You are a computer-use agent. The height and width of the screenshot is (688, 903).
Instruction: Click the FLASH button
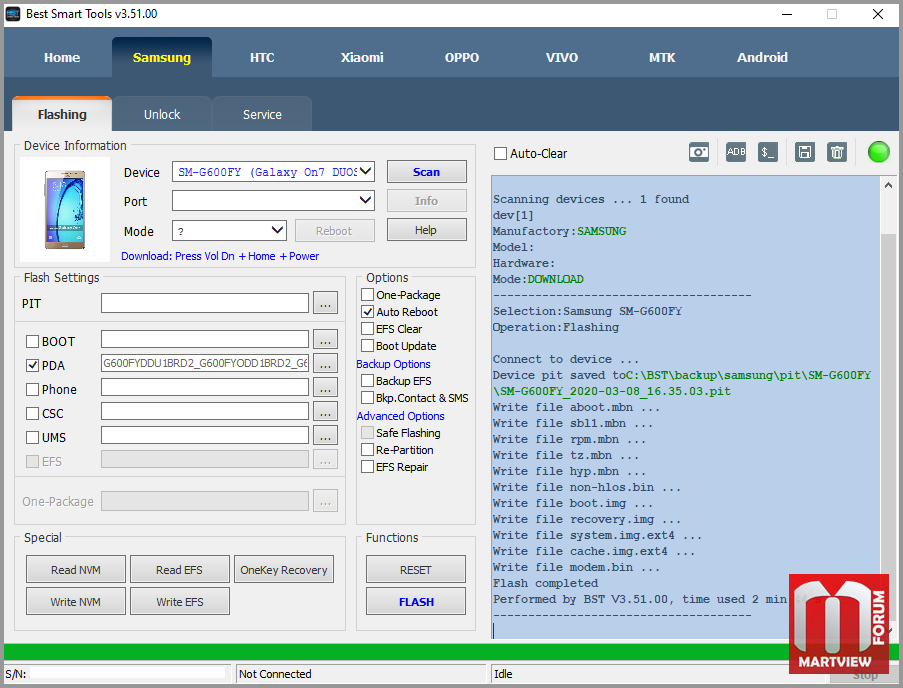pyautogui.click(x=416, y=601)
